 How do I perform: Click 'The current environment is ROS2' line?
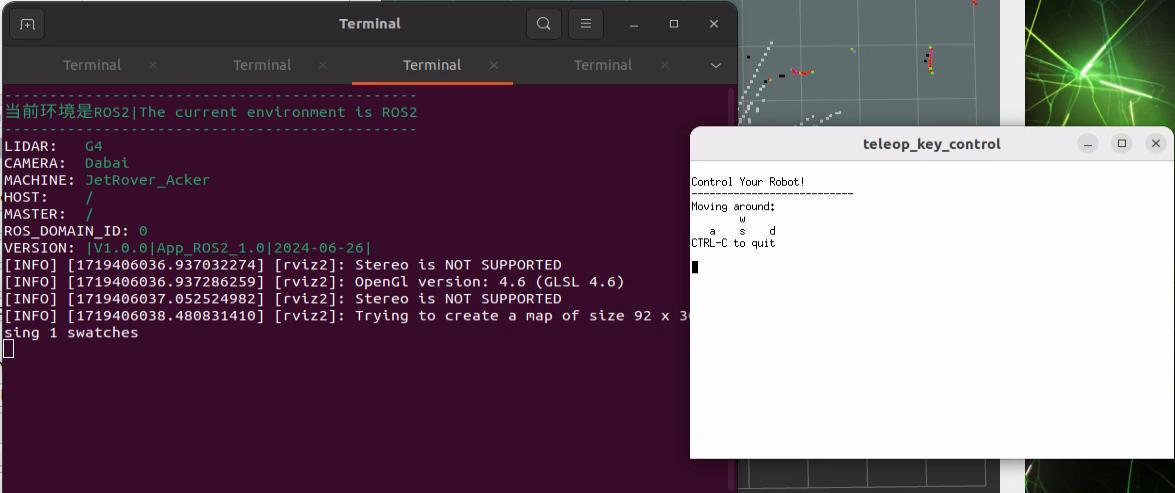[x=211, y=112]
